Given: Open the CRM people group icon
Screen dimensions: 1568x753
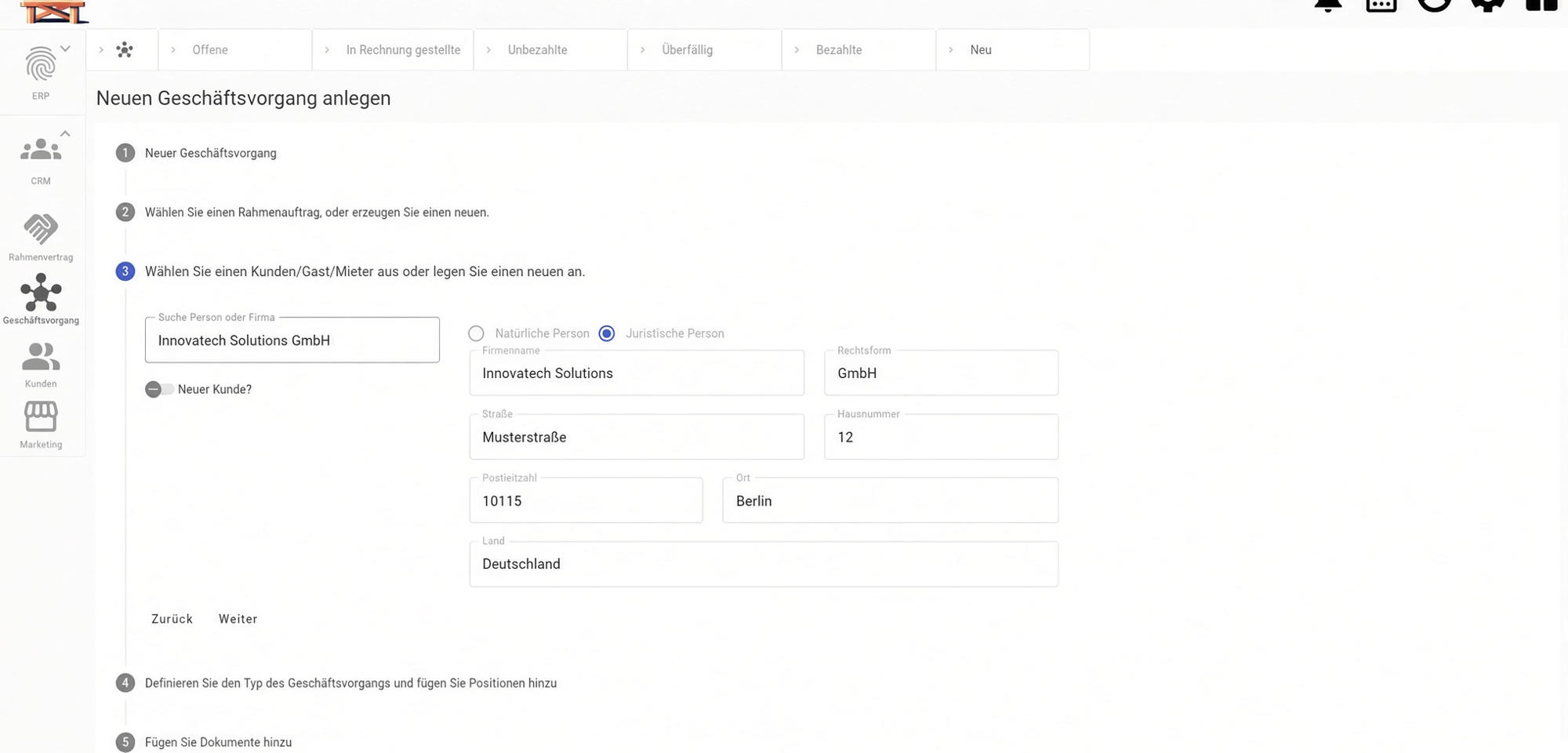Looking at the screenshot, I should [x=41, y=149].
